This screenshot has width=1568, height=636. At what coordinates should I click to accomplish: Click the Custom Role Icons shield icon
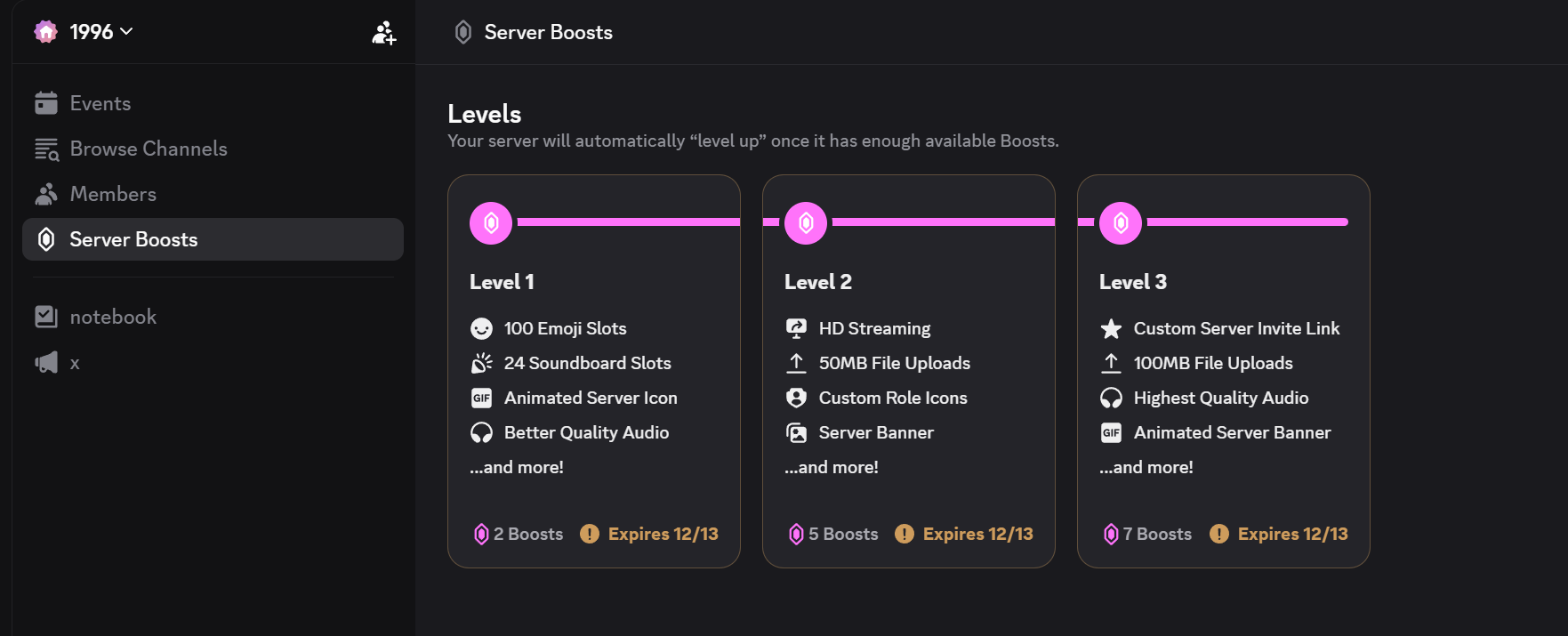796,398
